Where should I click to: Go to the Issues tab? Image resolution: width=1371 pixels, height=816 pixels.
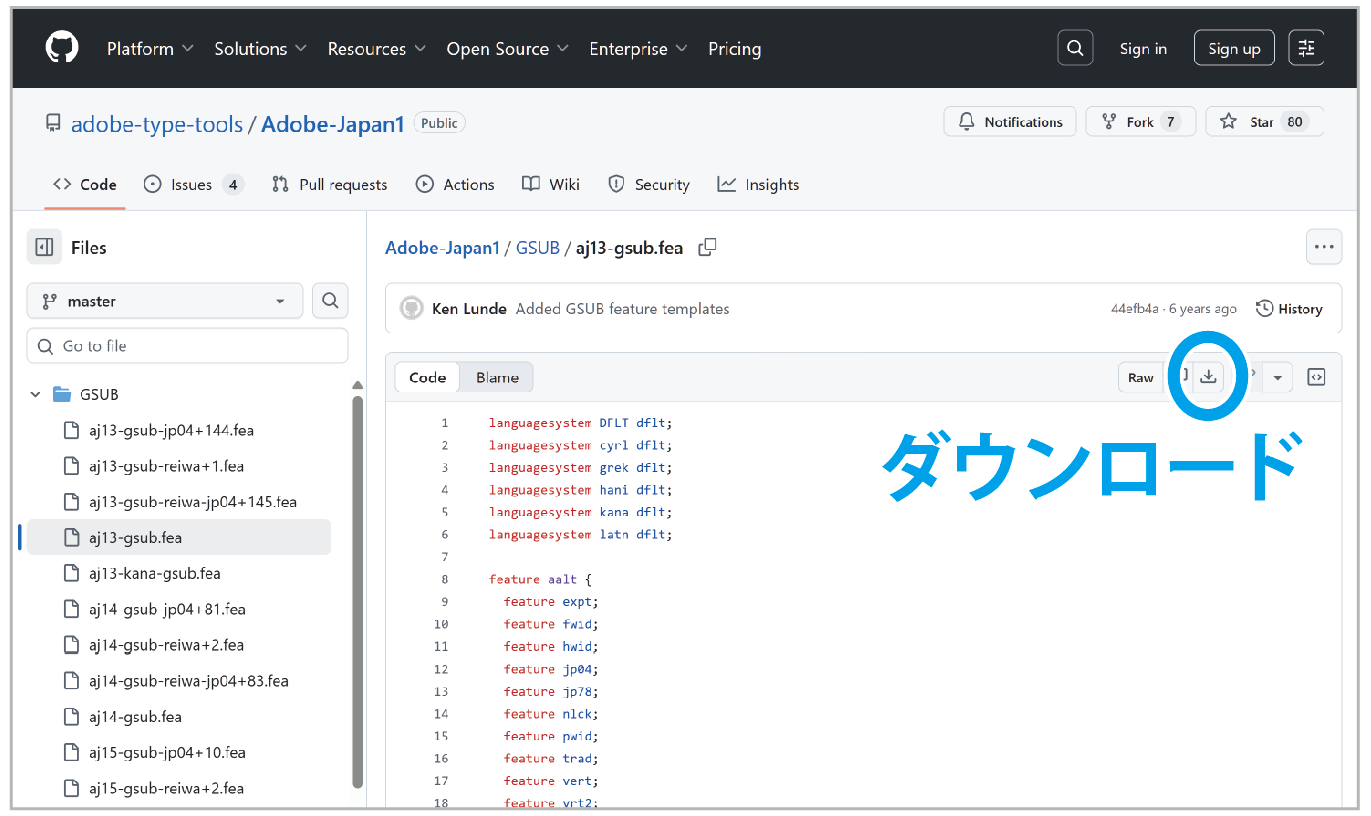[193, 184]
